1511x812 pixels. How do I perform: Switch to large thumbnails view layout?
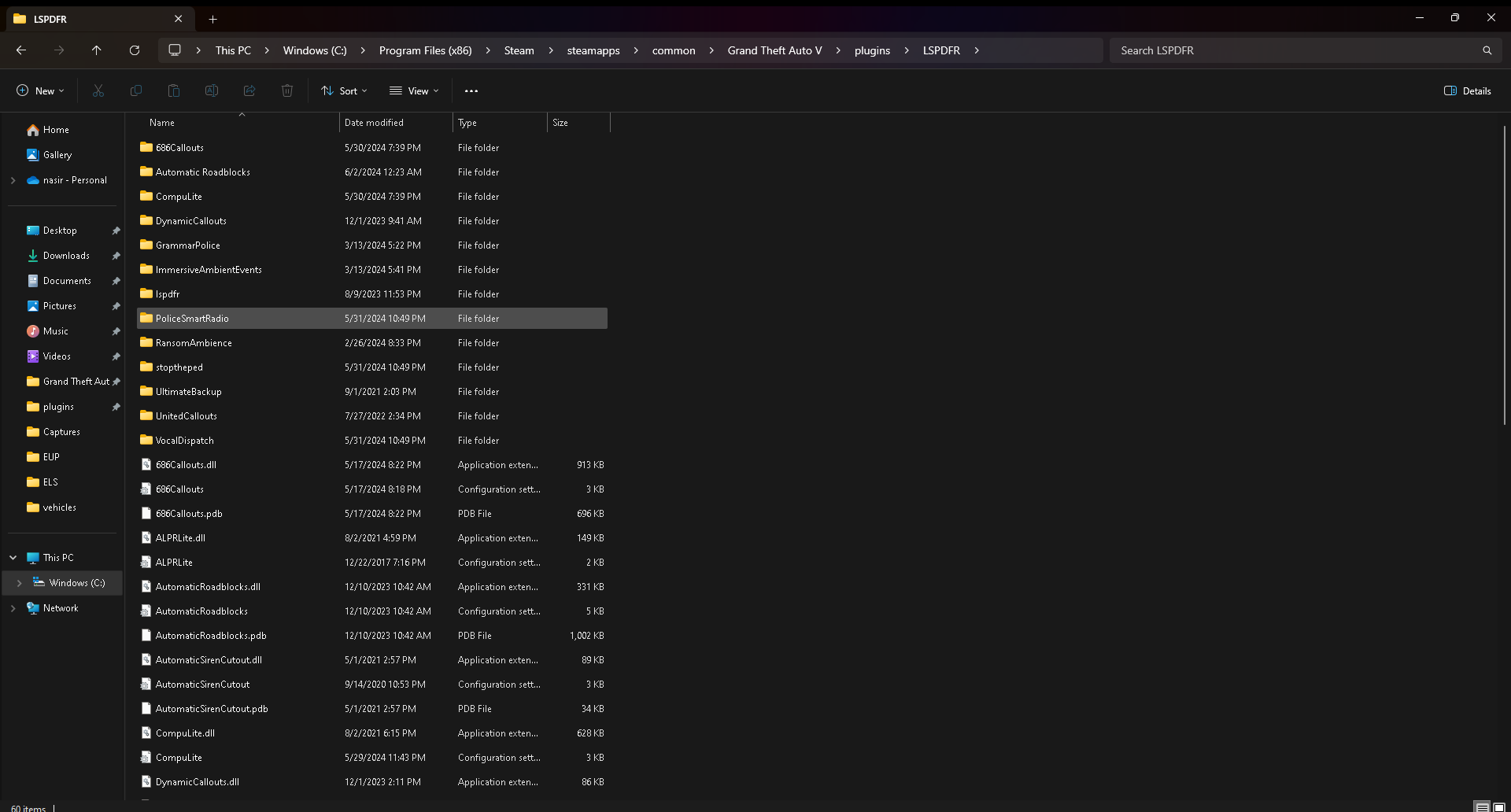pyautogui.click(x=1499, y=806)
